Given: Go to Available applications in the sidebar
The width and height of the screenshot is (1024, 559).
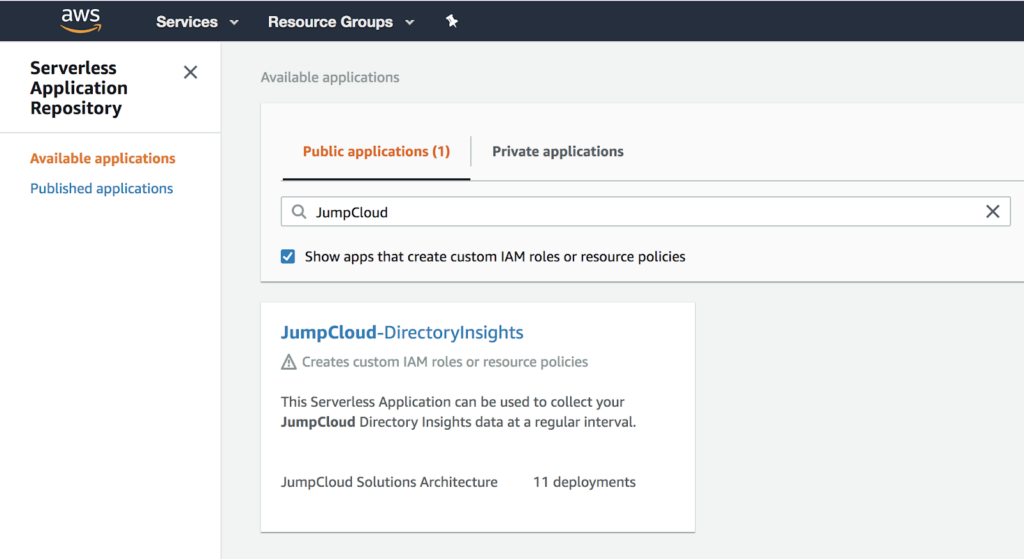Looking at the screenshot, I should [x=102, y=158].
